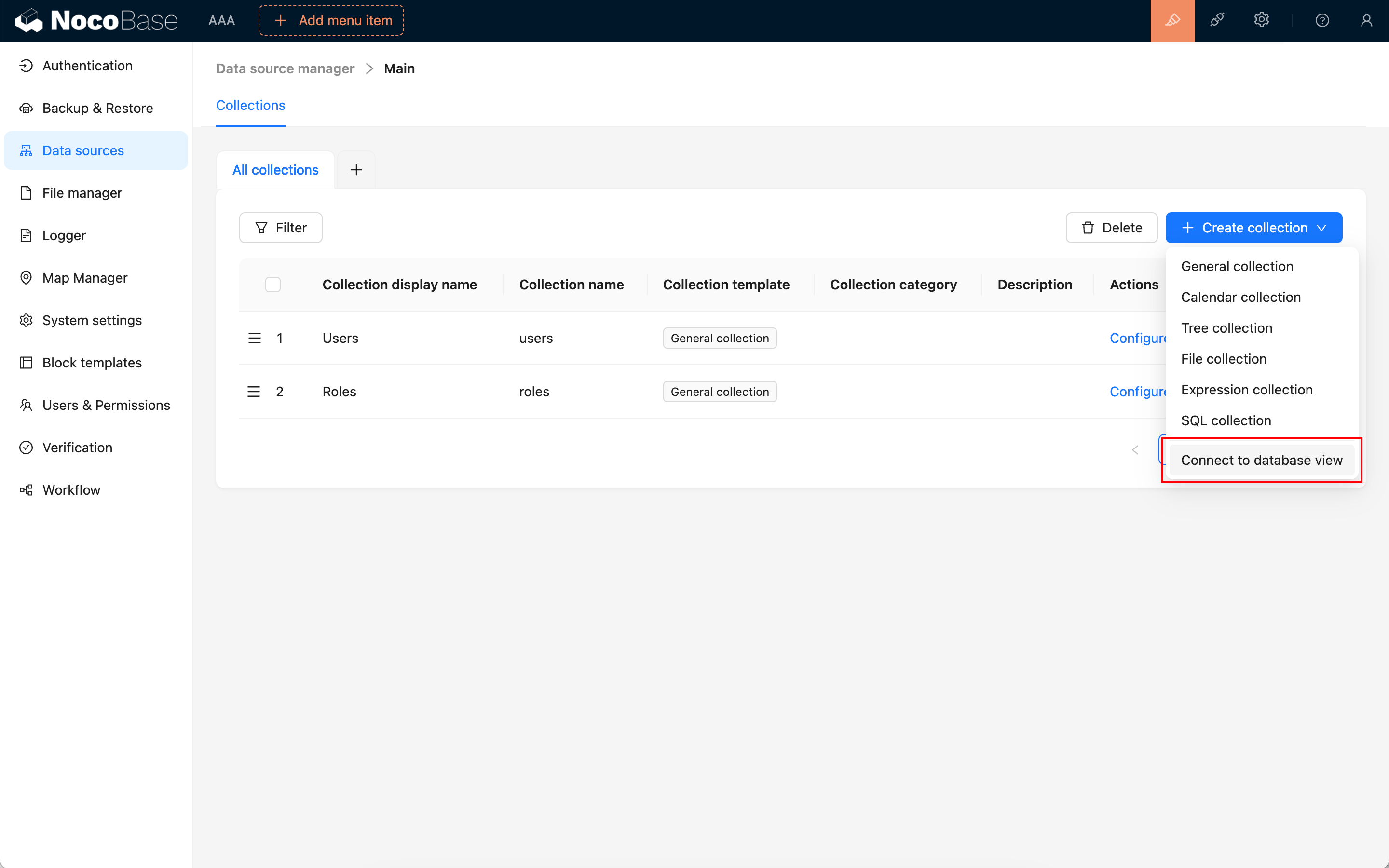Add a new collection category tab
Screen dimensions: 1389x868
coord(356,170)
